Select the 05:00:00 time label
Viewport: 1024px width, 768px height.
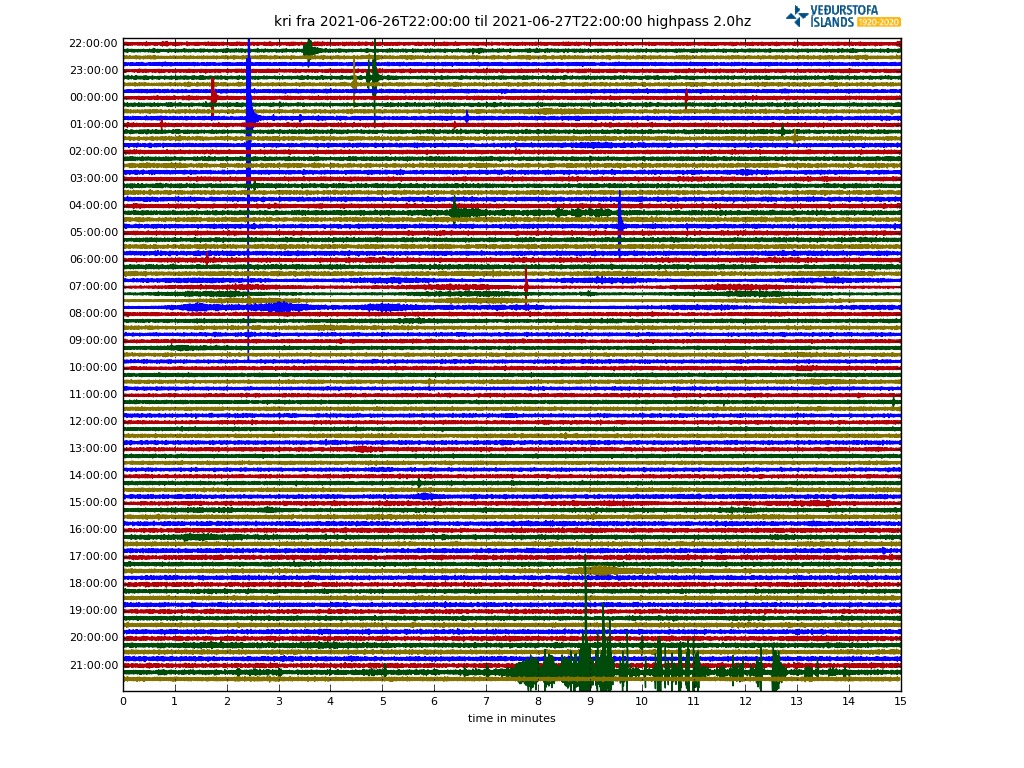pyautogui.click(x=93, y=232)
